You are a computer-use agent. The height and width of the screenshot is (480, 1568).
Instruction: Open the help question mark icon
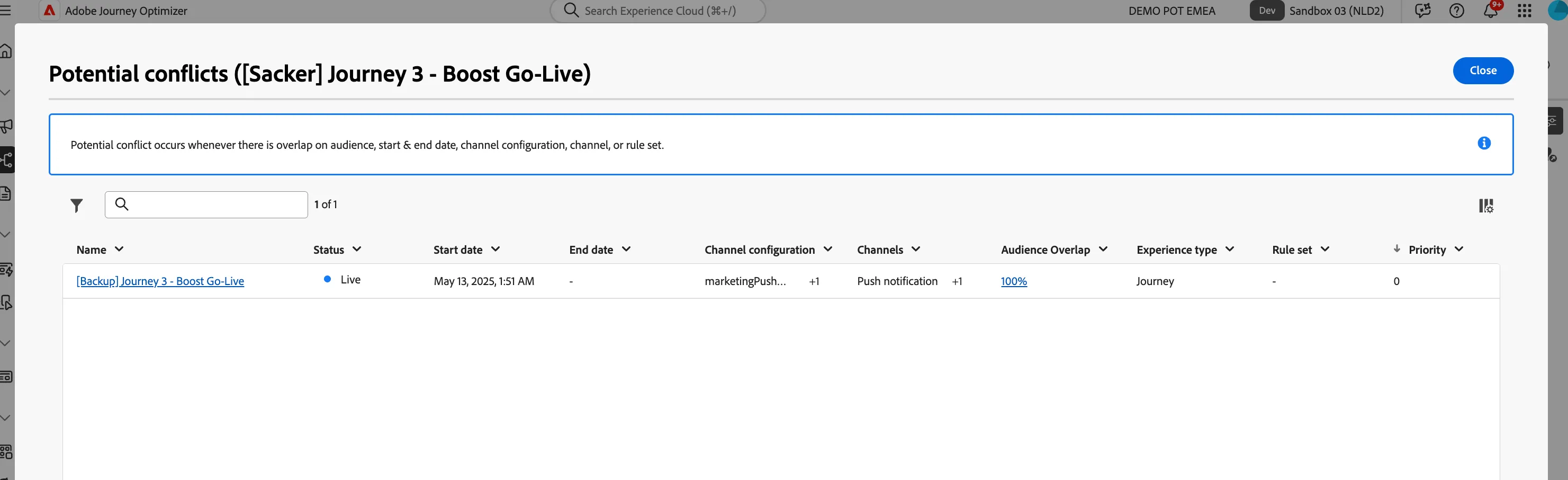(x=1457, y=11)
